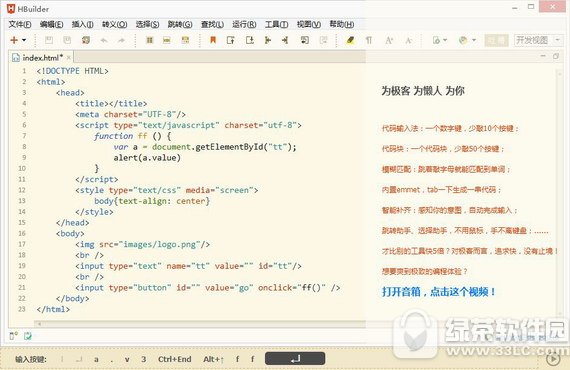Click the vertical scrollbar of the right panel

559,193
